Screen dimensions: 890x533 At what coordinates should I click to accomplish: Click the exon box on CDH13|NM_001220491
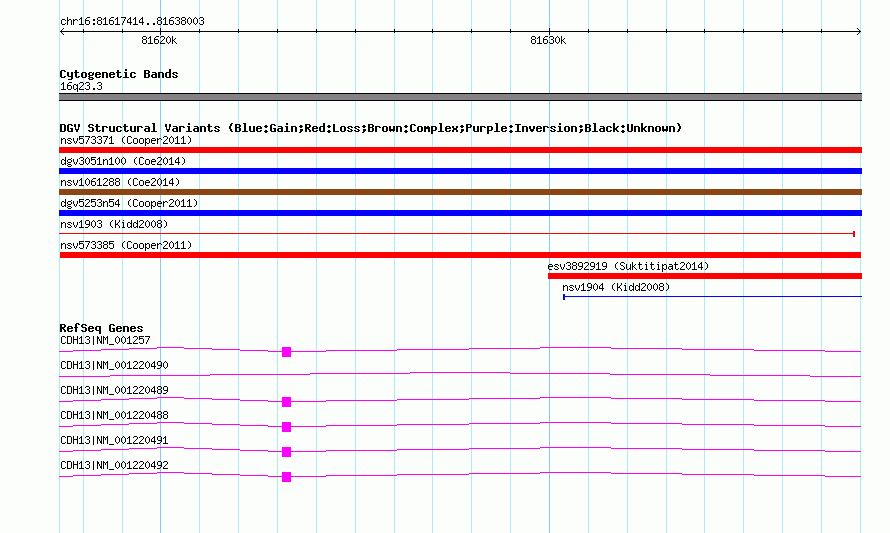point(287,452)
